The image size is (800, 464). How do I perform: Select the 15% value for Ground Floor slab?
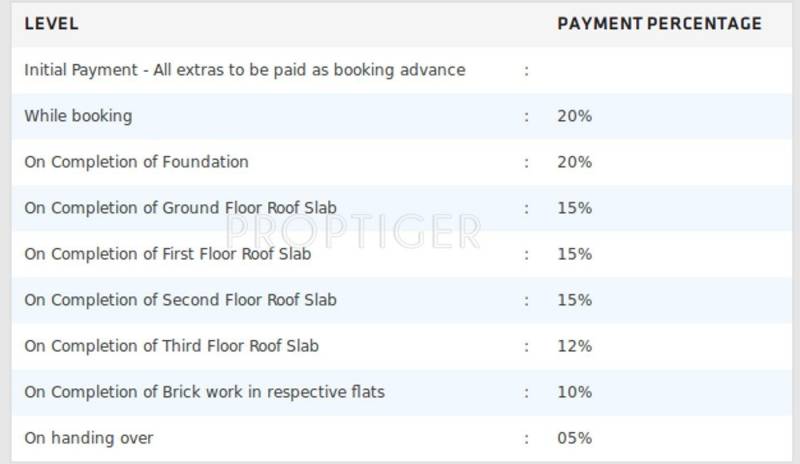tap(575, 208)
